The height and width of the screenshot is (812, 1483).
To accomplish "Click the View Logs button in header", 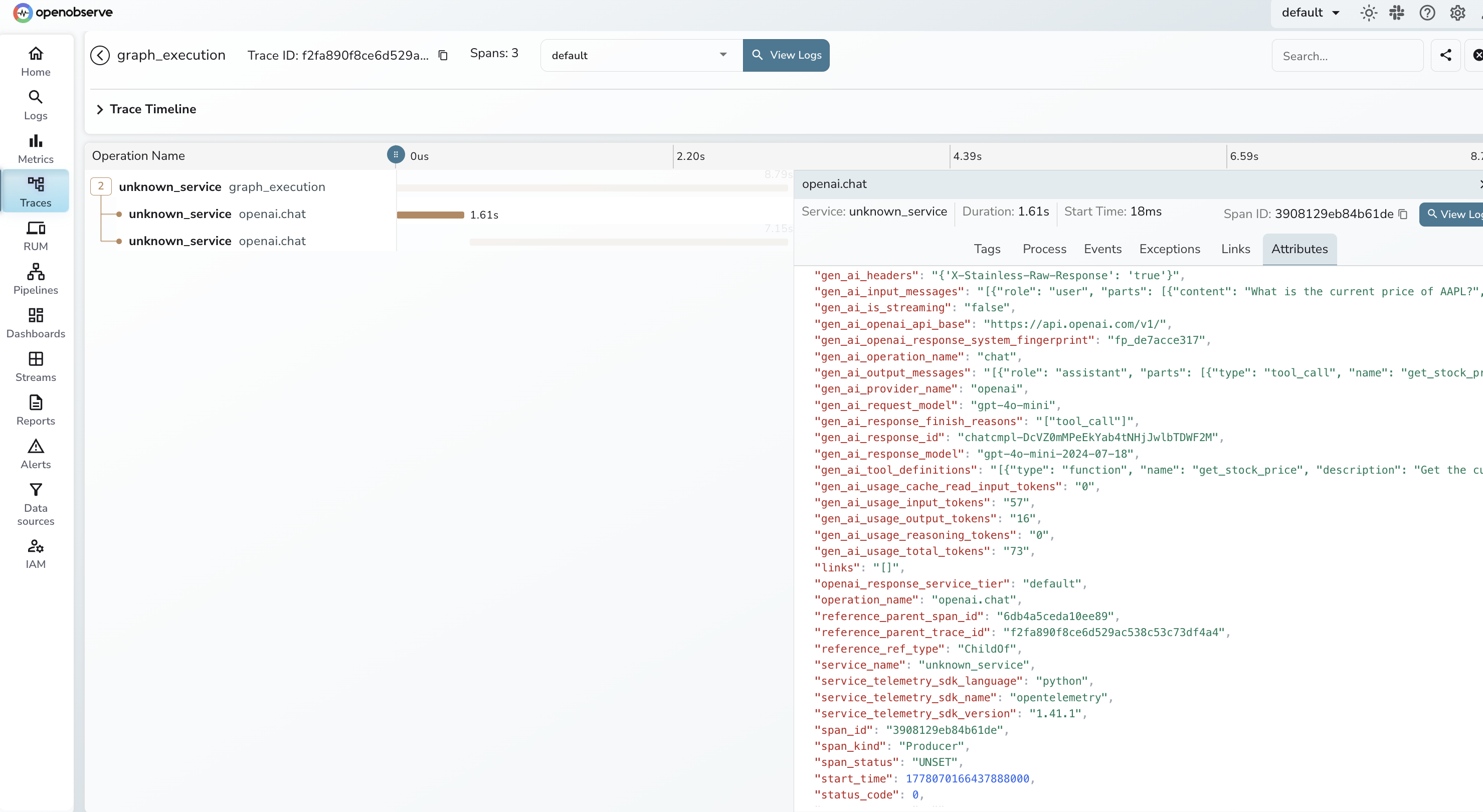I will [786, 55].
